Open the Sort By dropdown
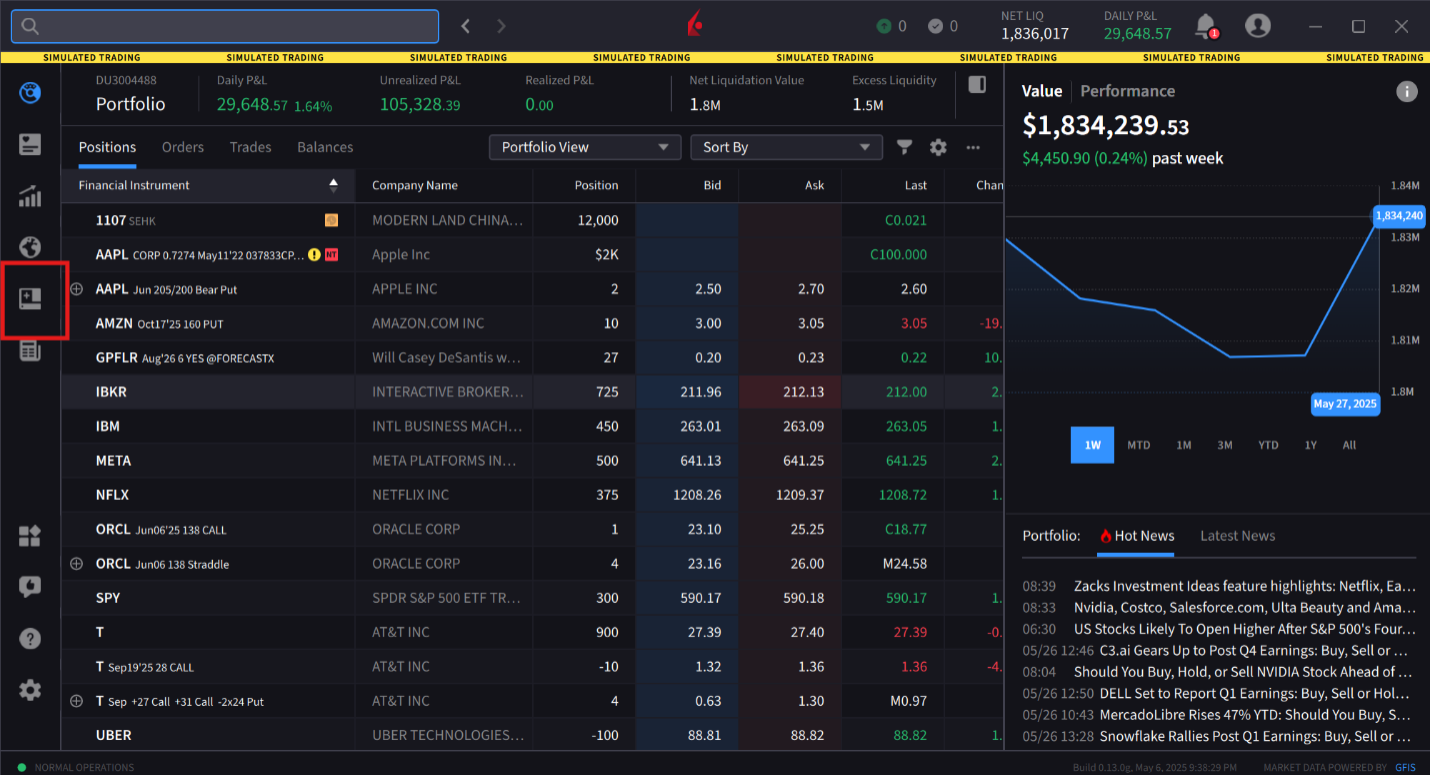 tap(786, 147)
